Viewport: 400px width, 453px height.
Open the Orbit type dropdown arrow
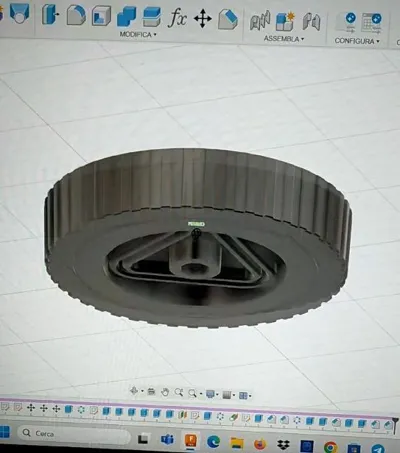pos(142,391)
